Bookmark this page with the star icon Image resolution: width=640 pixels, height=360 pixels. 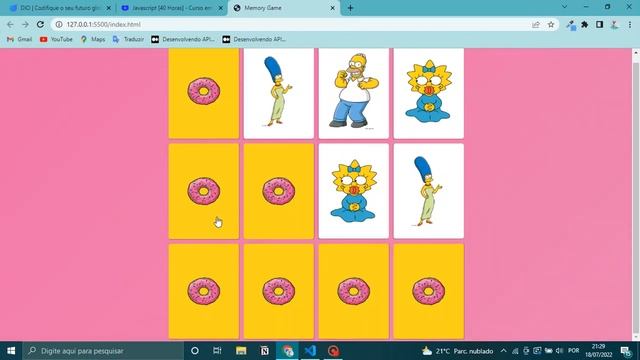pyautogui.click(x=551, y=24)
